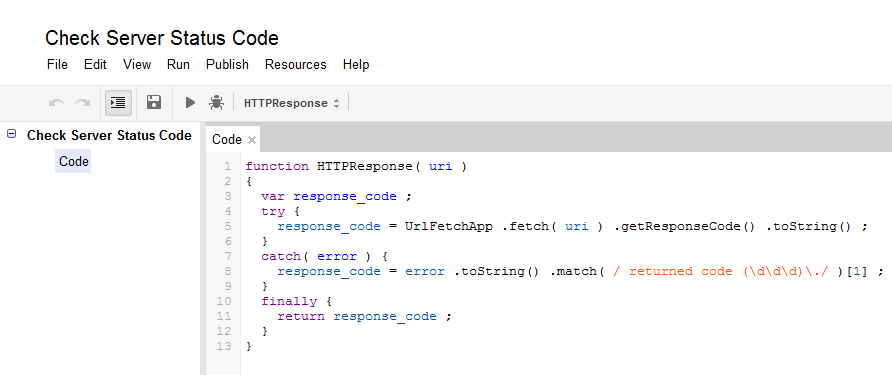Click the 'function' keyword on line 1
Image resolution: width=892 pixels, height=375 pixels.
(x=277, y=167)
